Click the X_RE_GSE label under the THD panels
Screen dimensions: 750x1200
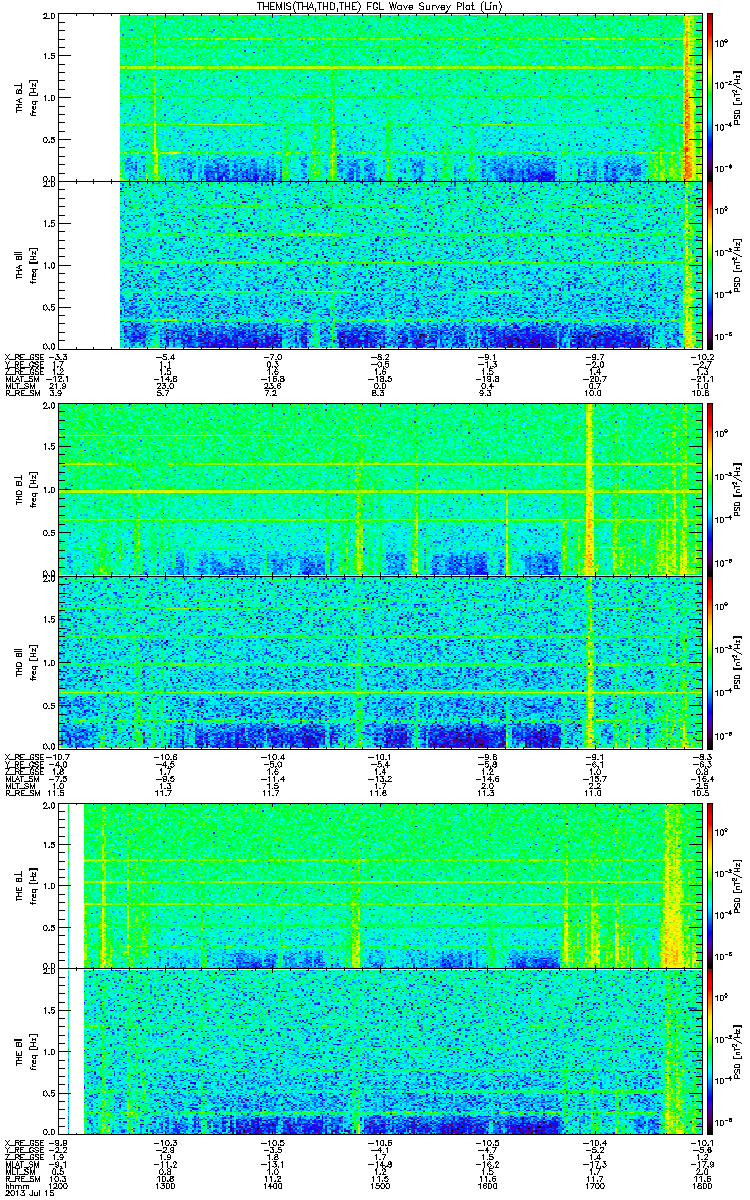[x=22, y=755]
